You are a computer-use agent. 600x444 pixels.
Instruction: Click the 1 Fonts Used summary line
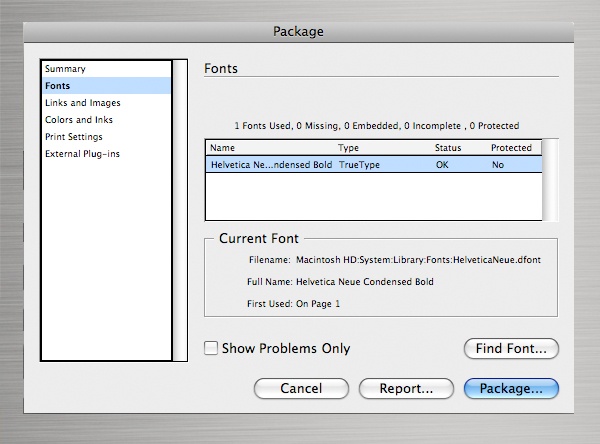click(x=377, y=126)
